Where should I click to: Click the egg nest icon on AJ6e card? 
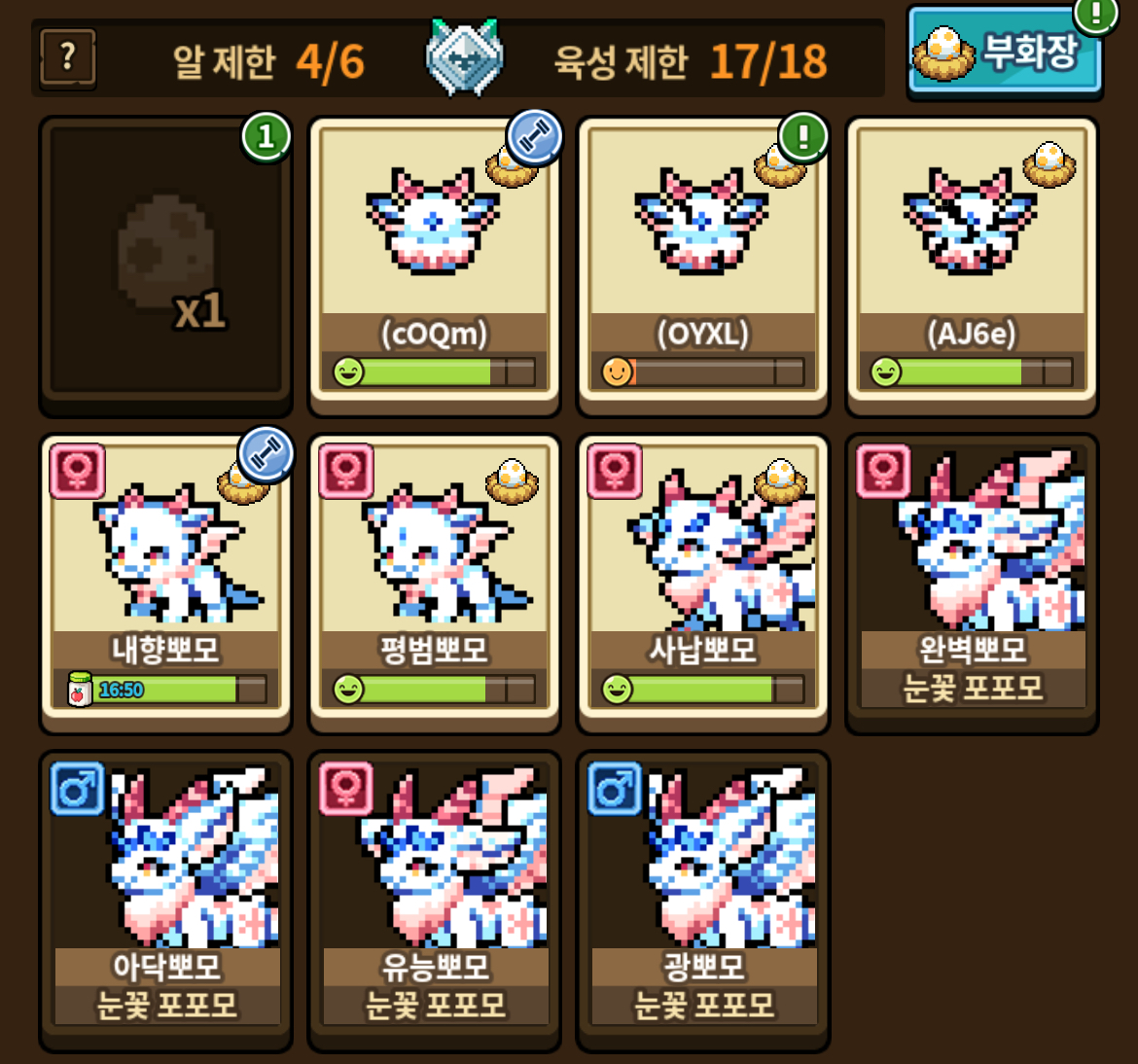(x=1049, y=164)
